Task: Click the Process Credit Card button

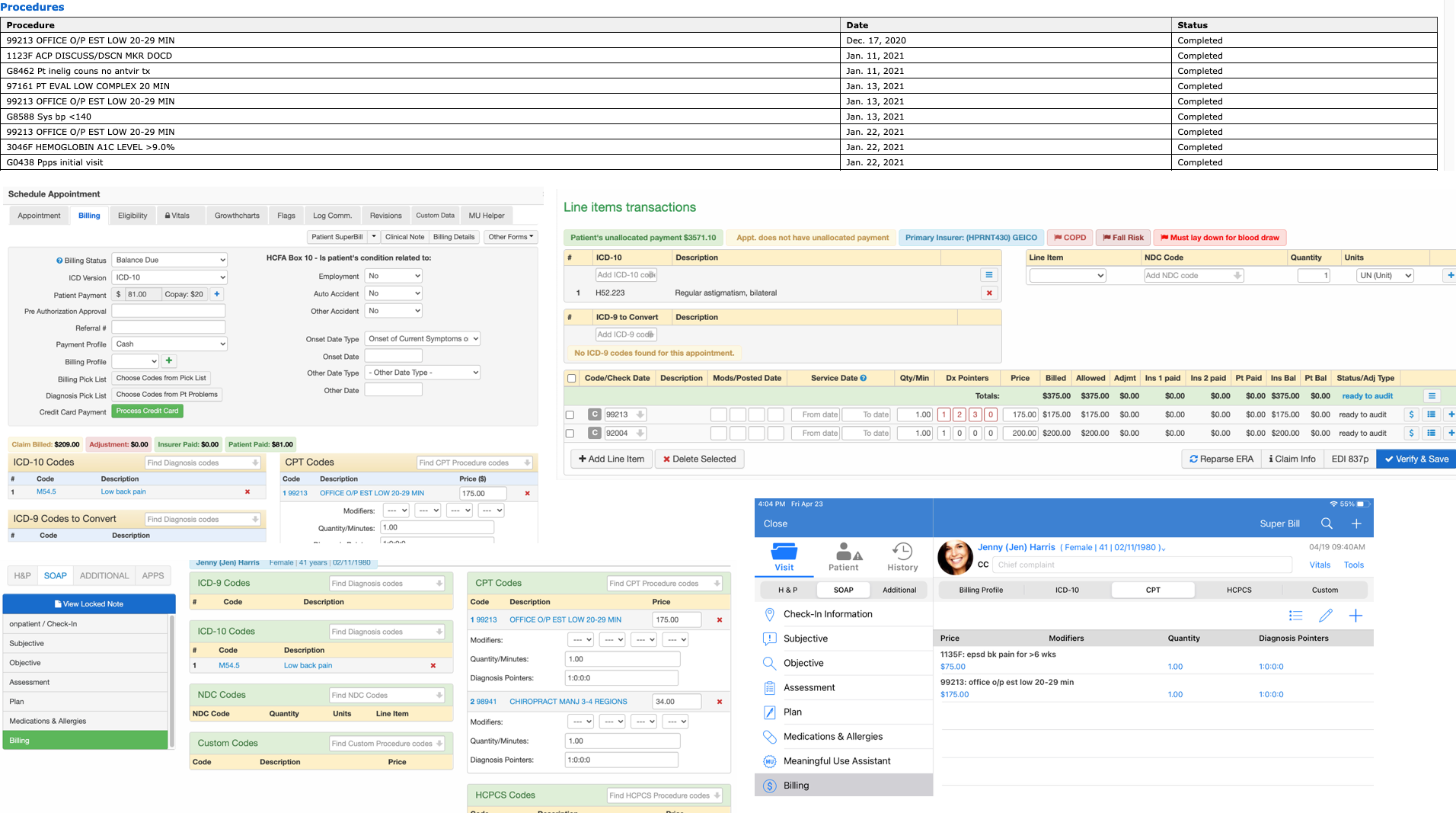Action: point(148,411)
